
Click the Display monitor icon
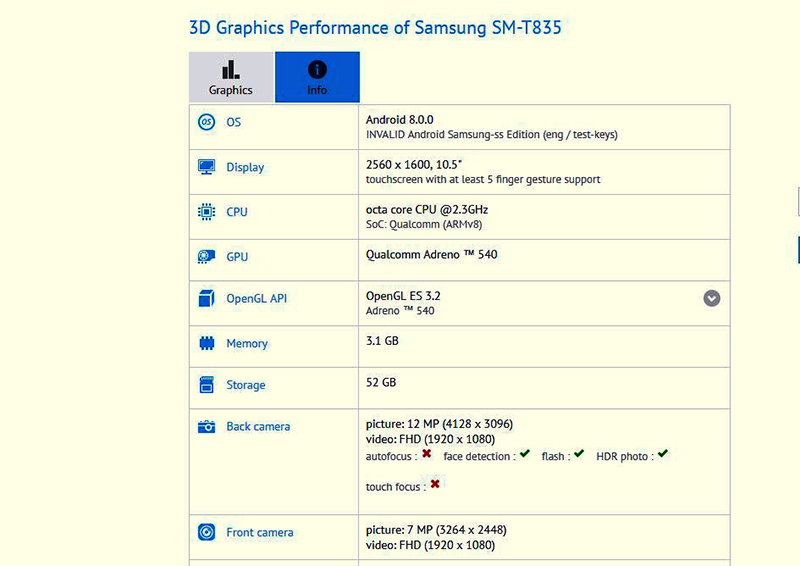coord(207,167)
